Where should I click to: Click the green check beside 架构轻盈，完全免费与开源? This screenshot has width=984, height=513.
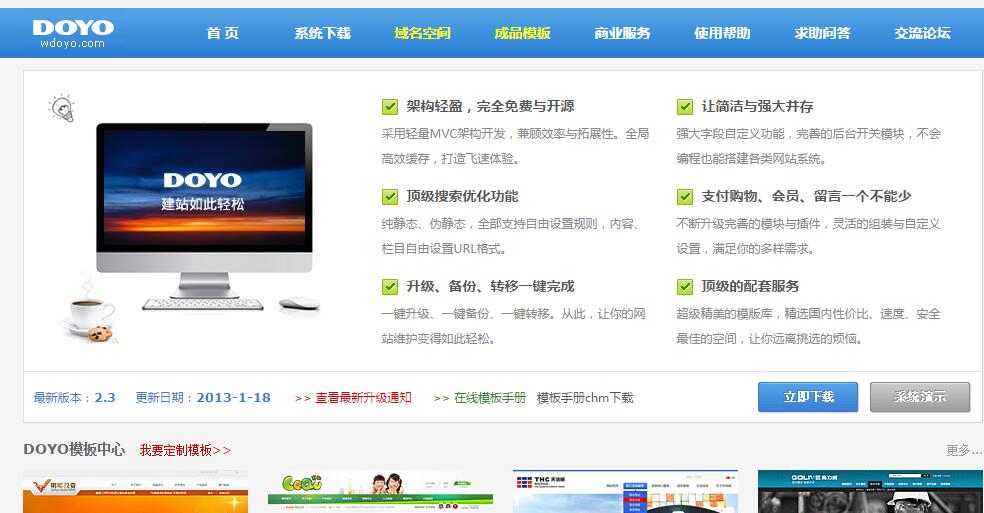coord(390,107)
